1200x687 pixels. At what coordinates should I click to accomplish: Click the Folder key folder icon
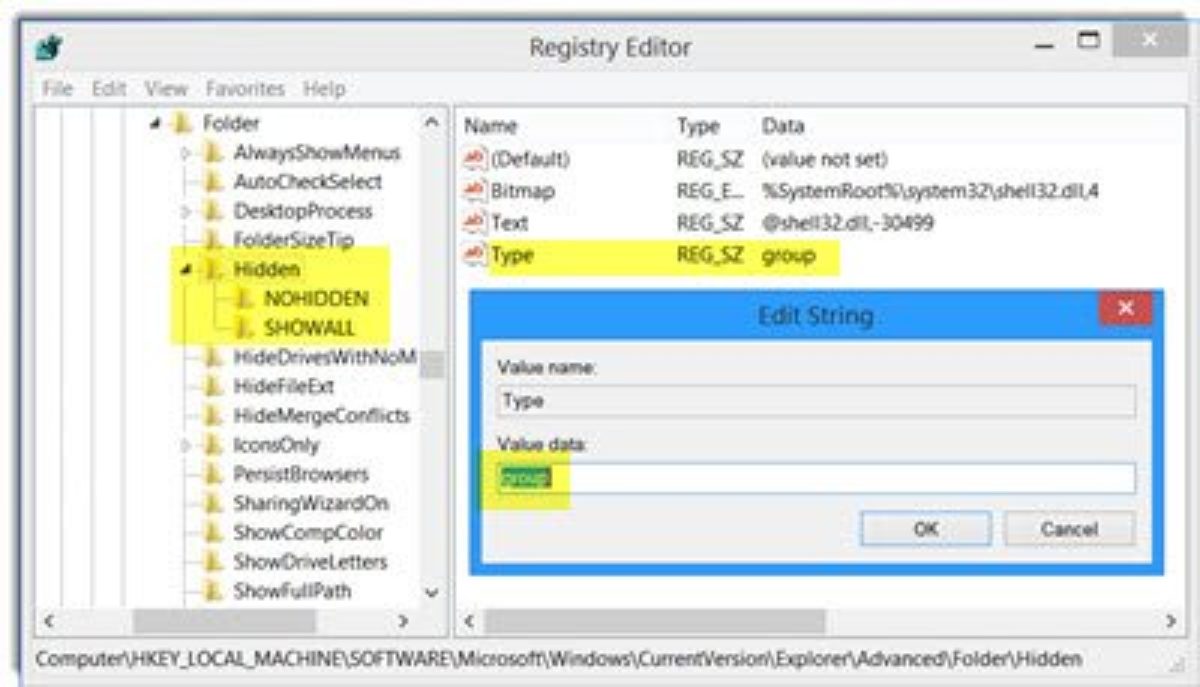click(x=182, y=124)
